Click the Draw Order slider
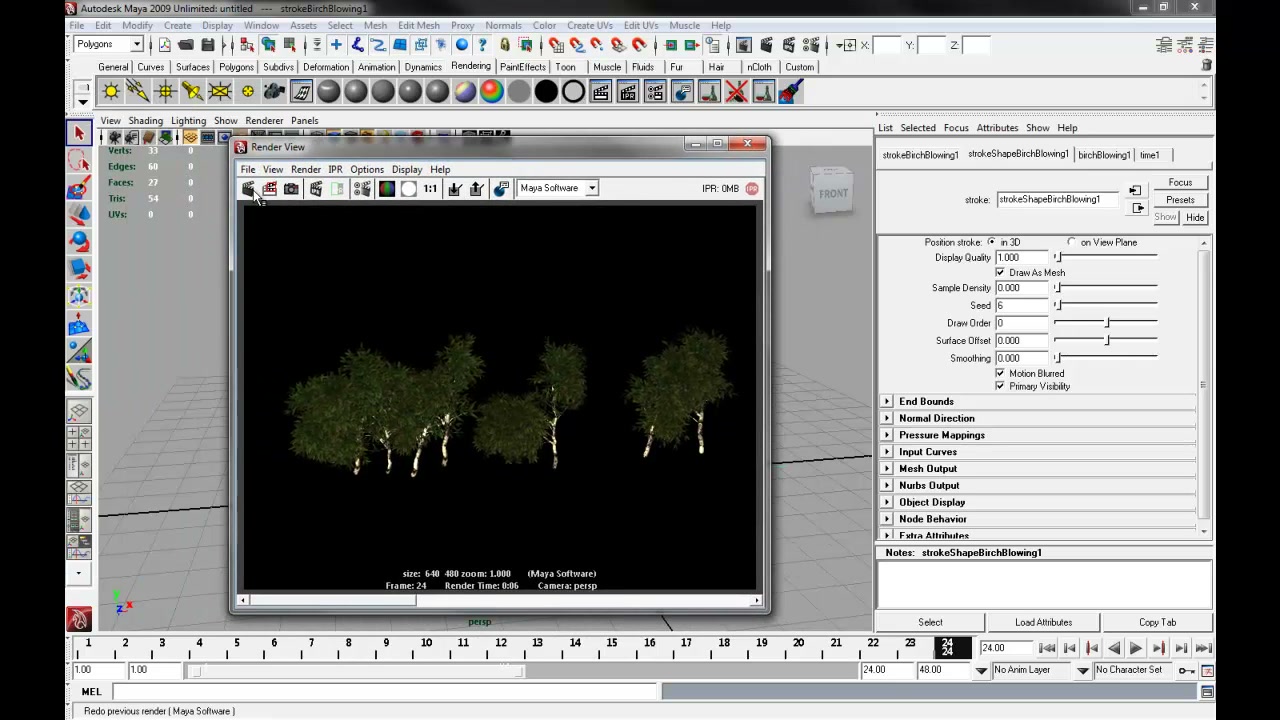The height and width of the screenshot is (720, 1280). pyautogui.click(x=1105, y=323)
